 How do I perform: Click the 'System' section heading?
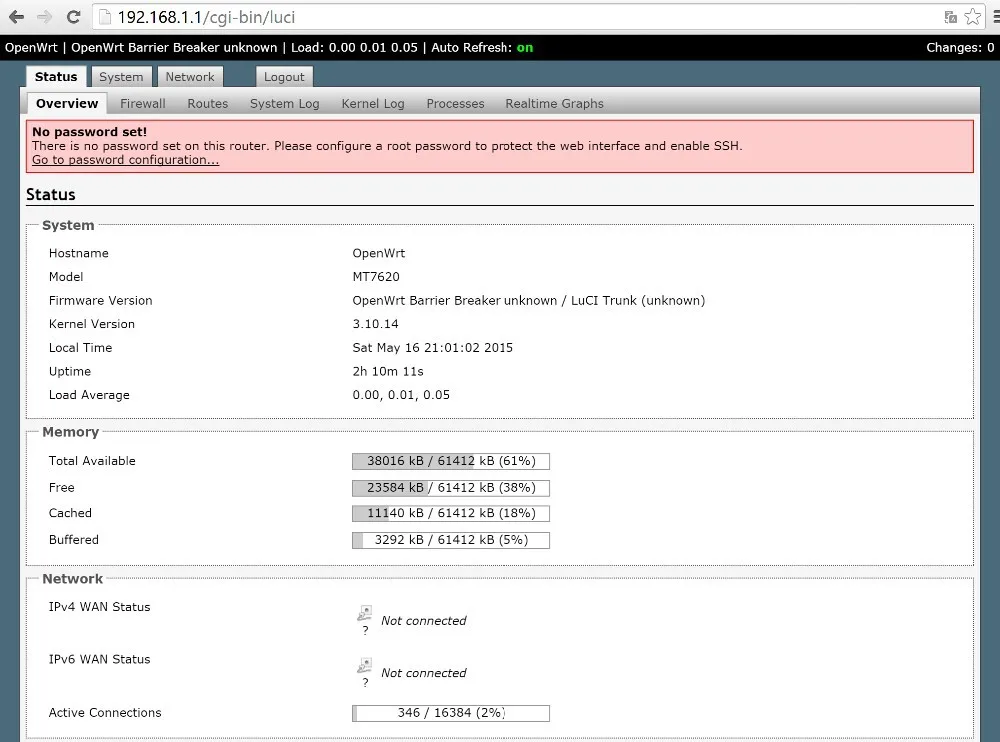tap(68, 225)
